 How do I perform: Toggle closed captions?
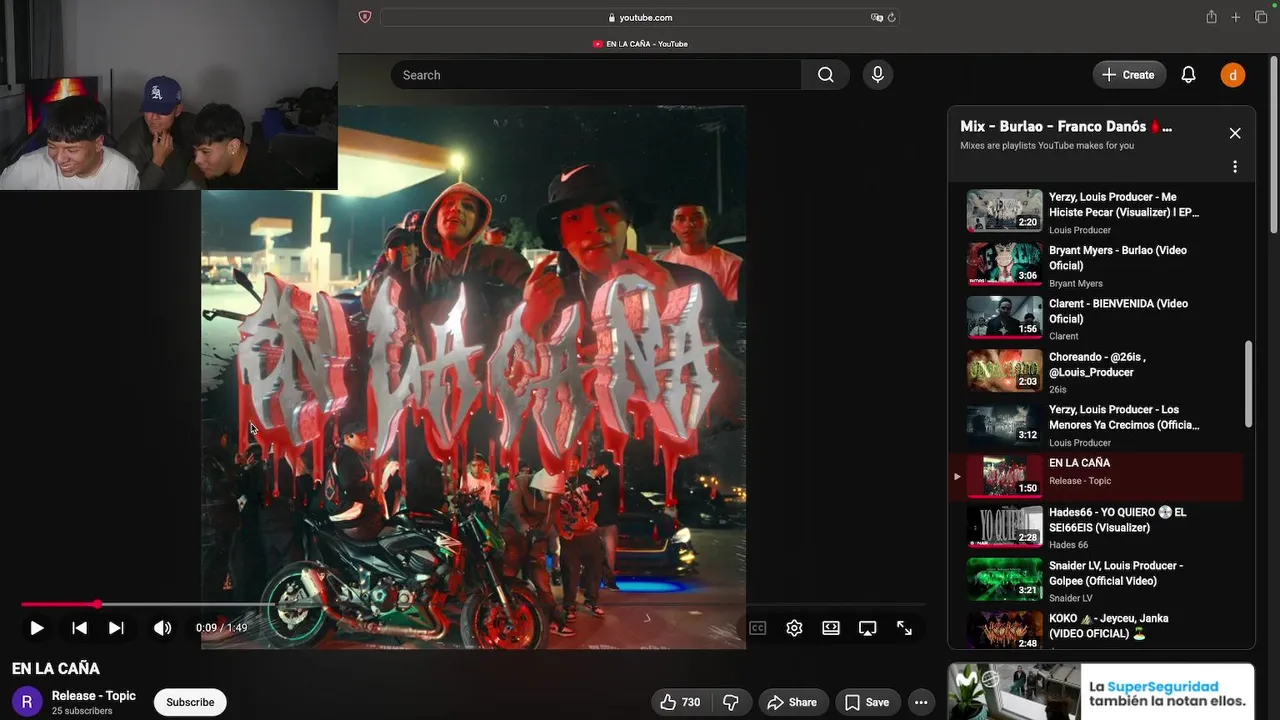pos(758,628)
